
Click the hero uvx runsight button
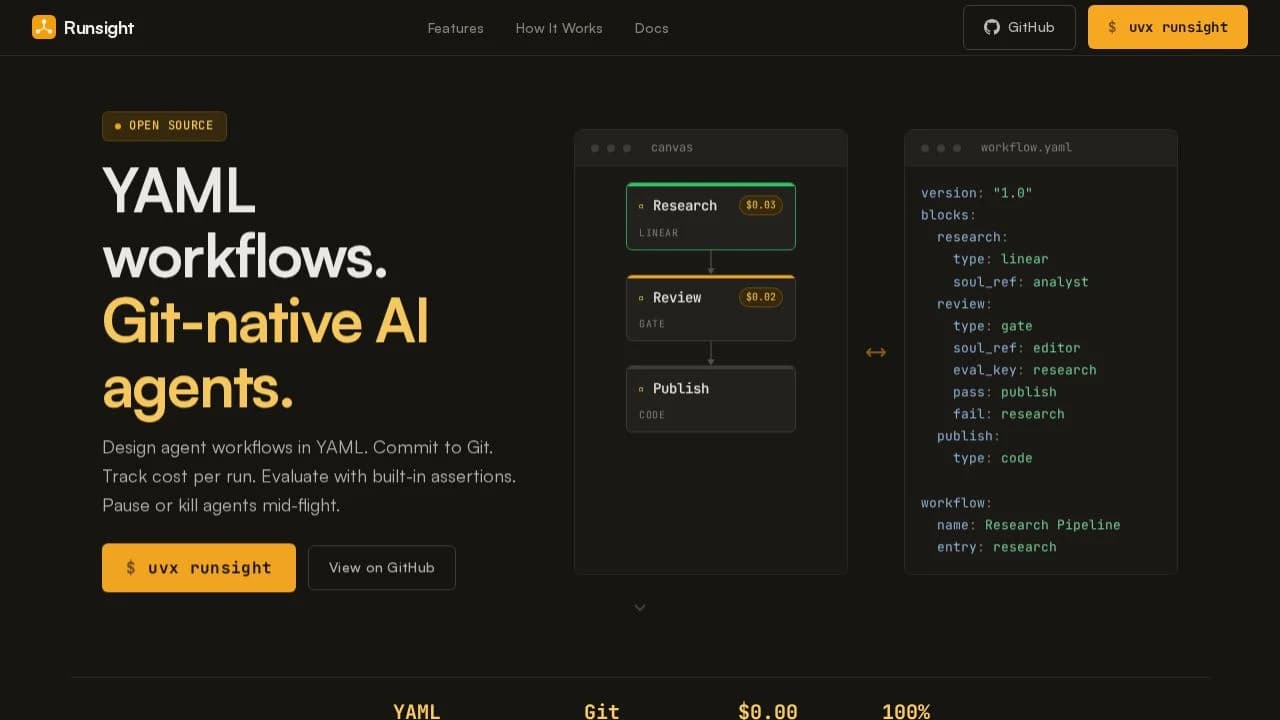click(199, 568)
